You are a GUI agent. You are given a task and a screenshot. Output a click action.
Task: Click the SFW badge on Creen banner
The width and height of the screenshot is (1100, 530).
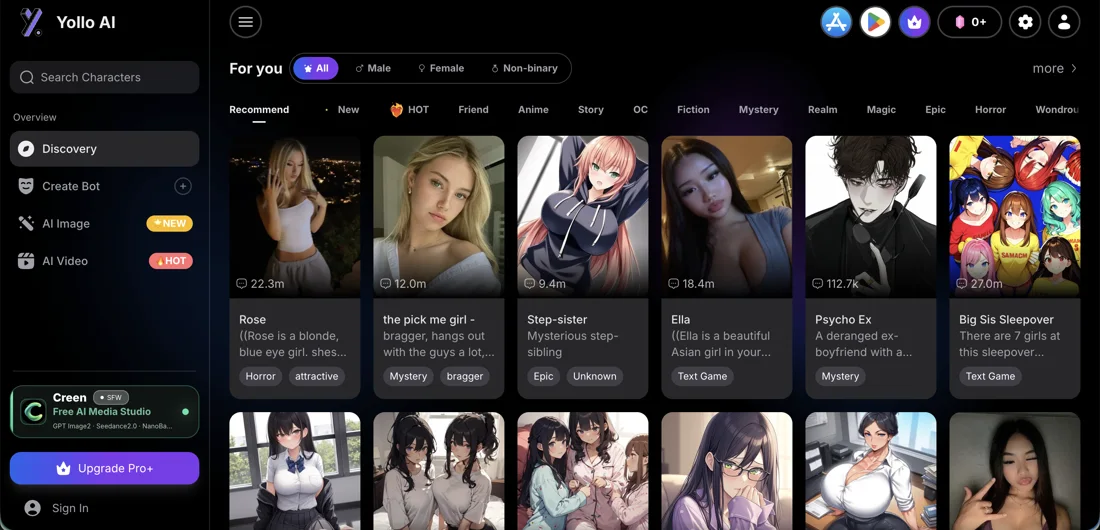tap(111, 397)
